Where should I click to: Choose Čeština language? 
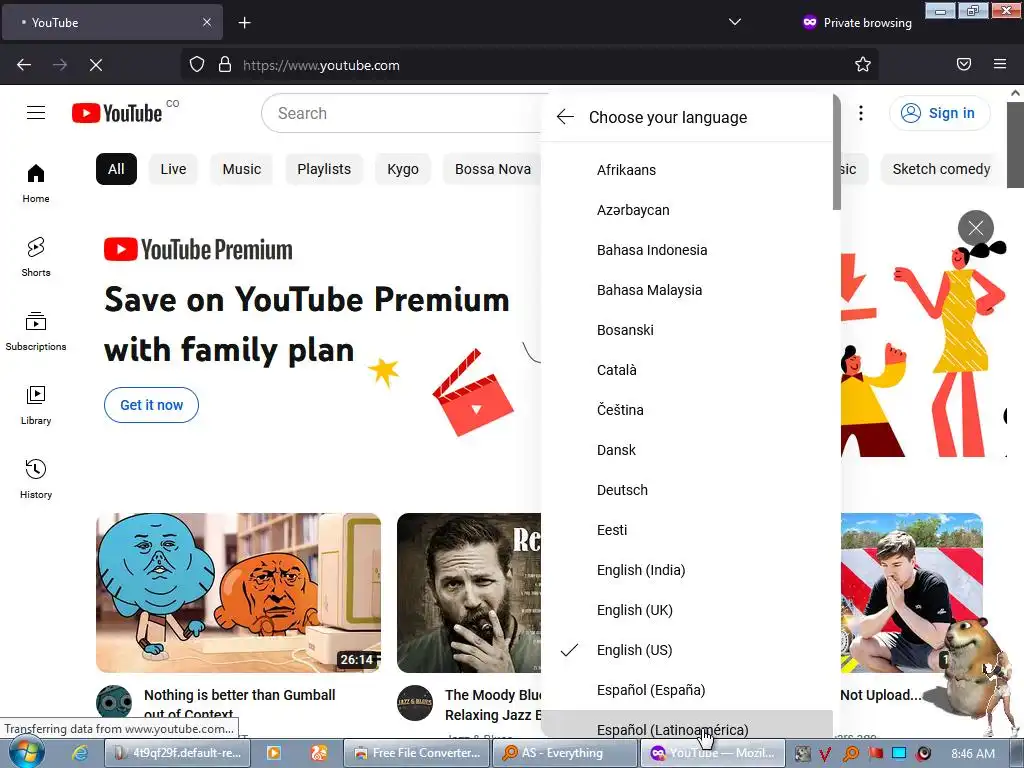tap(687, 410)
